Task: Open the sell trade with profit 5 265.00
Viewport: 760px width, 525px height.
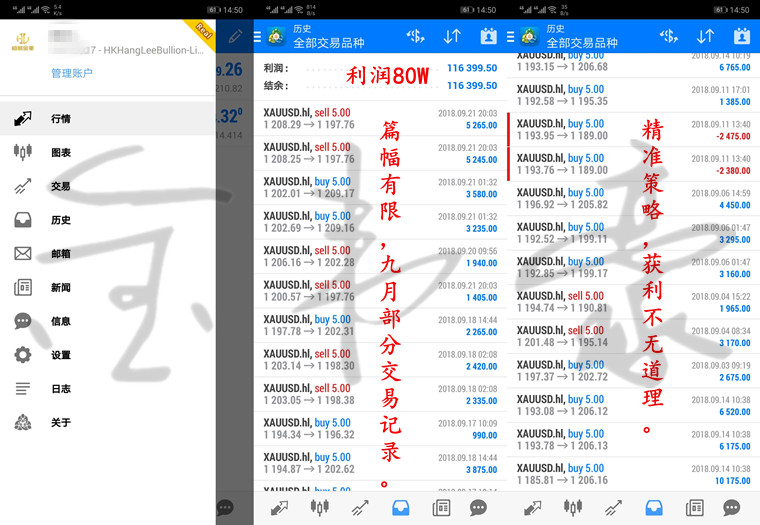Action: (x=380, y=119)
